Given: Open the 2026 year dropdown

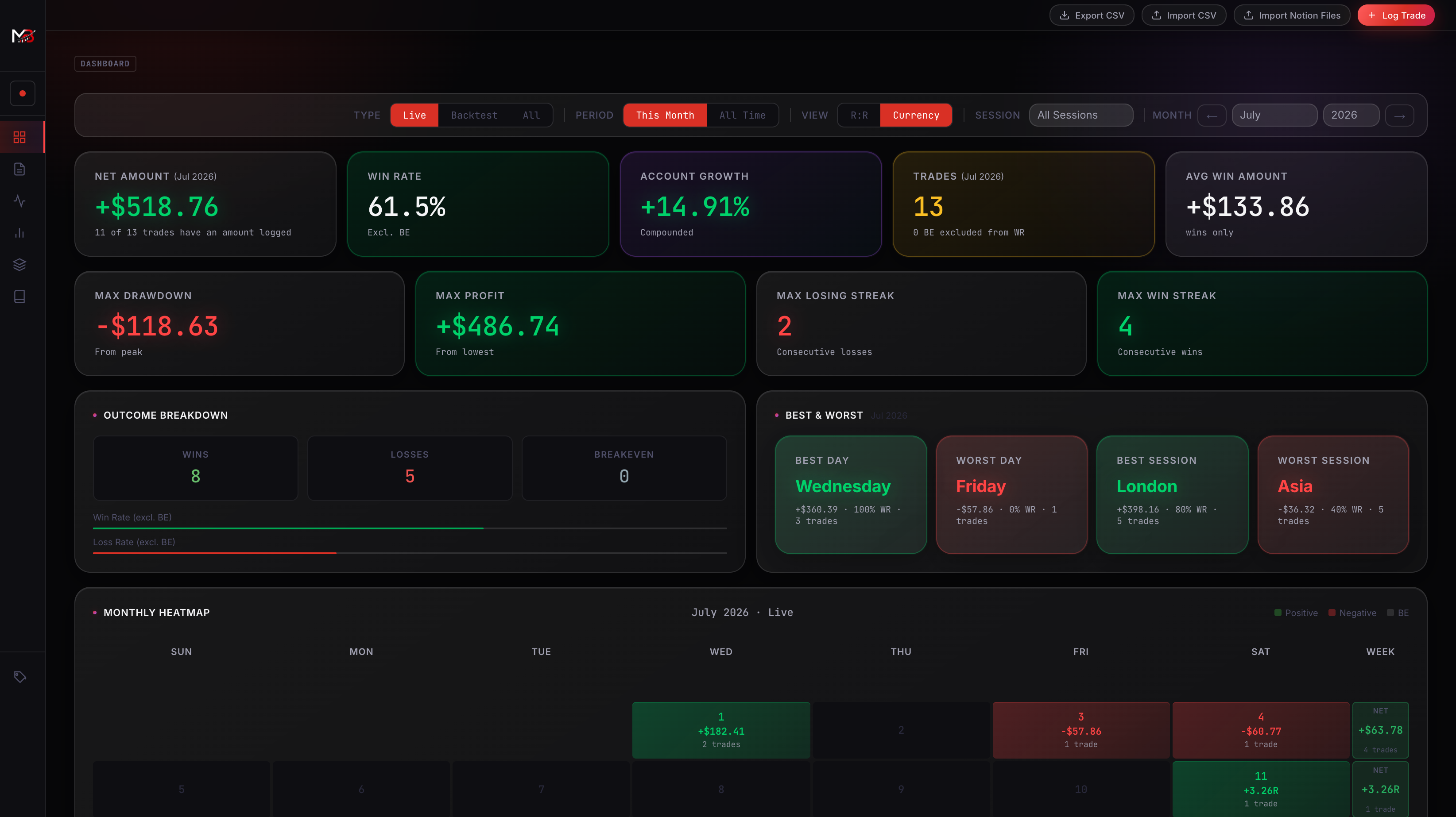Looking at the screenshot, I should [1351, 115].
